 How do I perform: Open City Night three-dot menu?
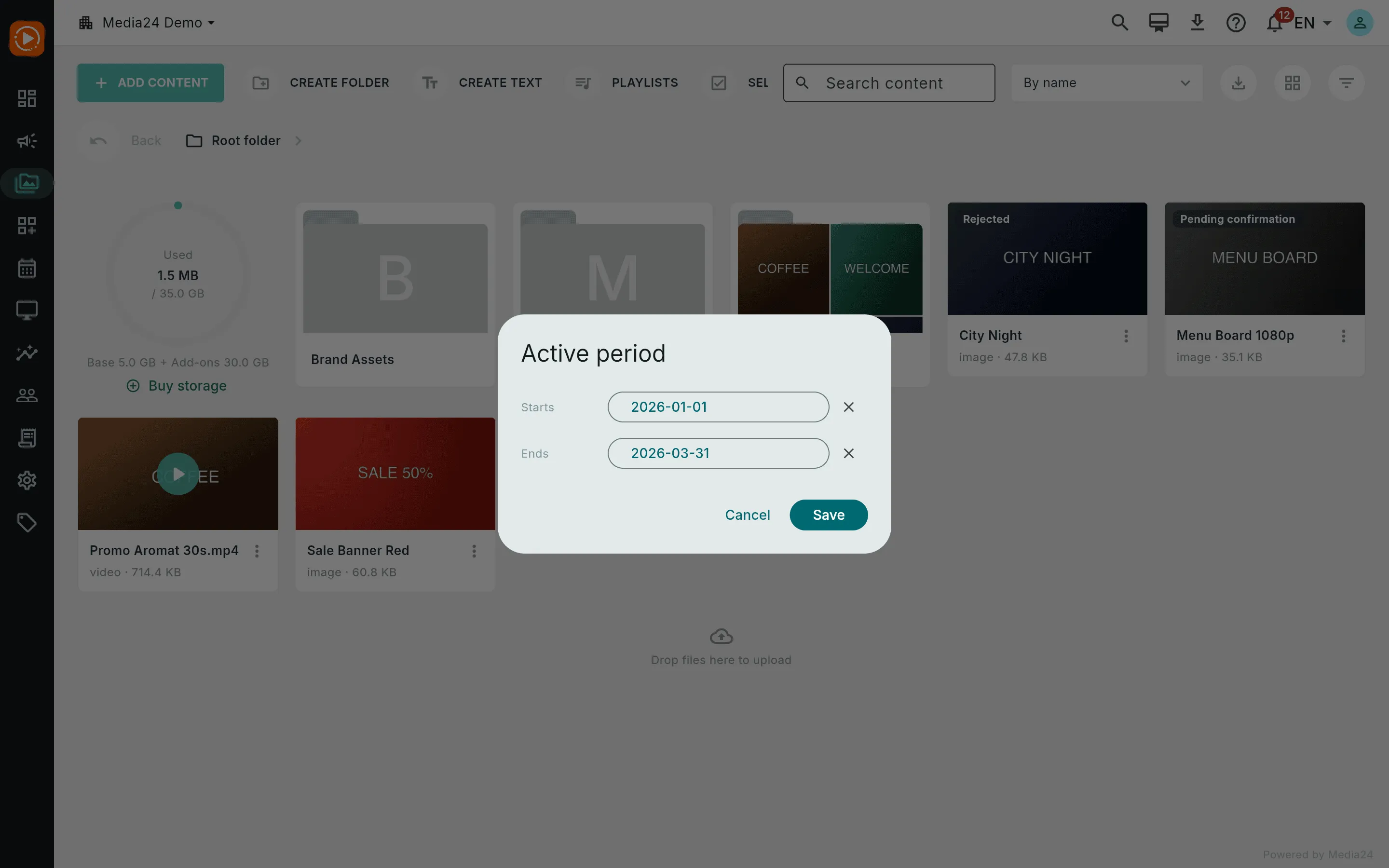pos(1126,336)
